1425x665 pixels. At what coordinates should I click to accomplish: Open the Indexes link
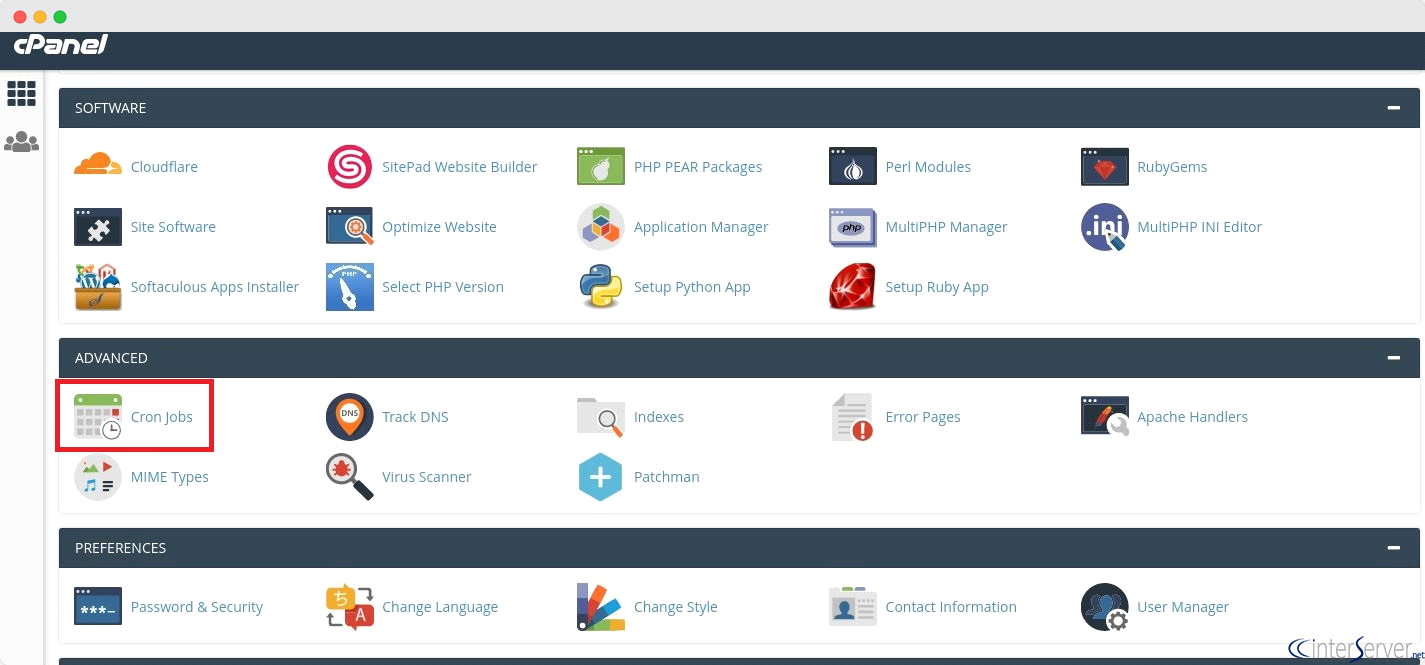[659, 417]
